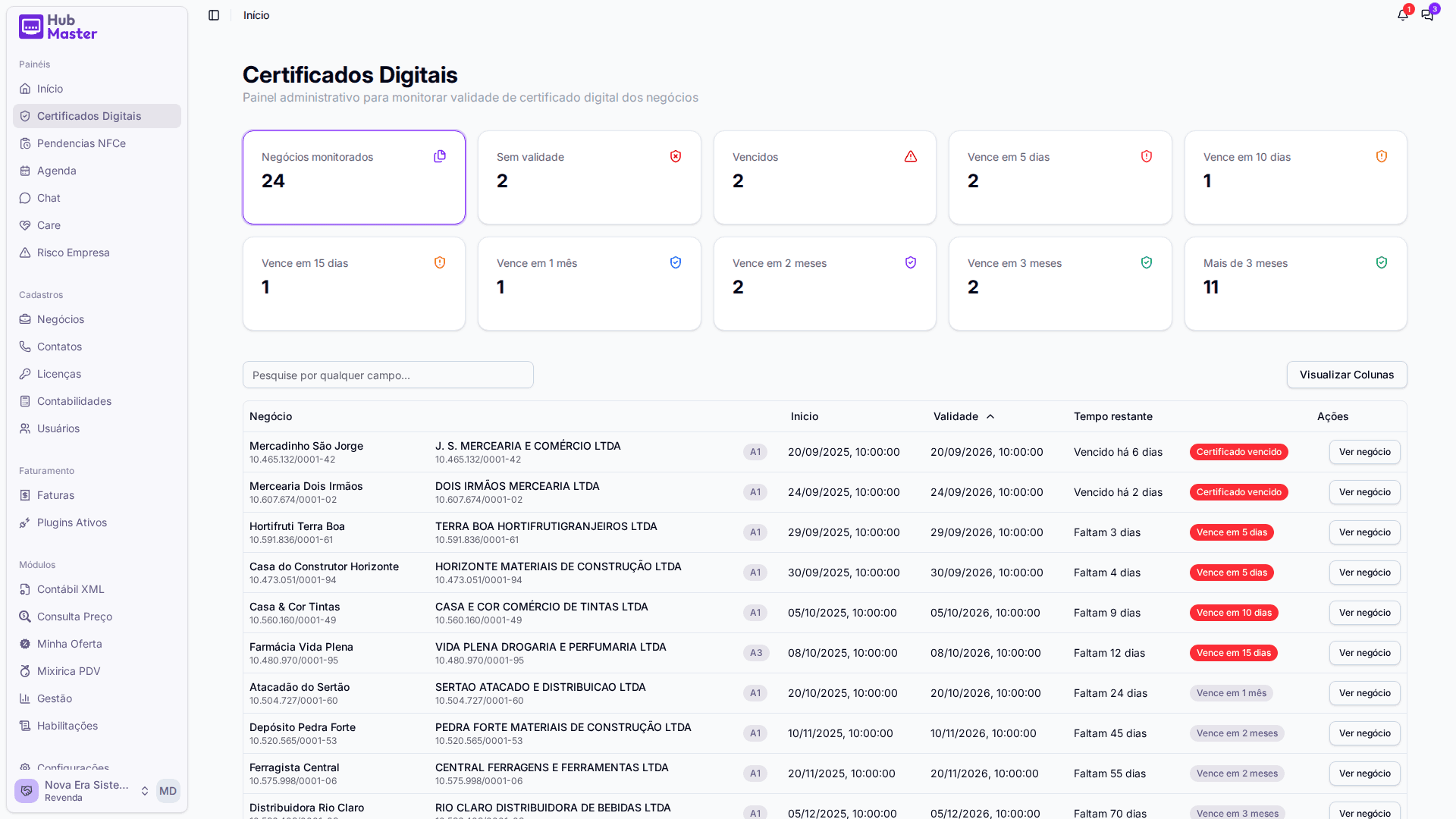The image size is (1456, 819).
Task: Click Ver negócio for Ferragista Central
Action: 1364,773
